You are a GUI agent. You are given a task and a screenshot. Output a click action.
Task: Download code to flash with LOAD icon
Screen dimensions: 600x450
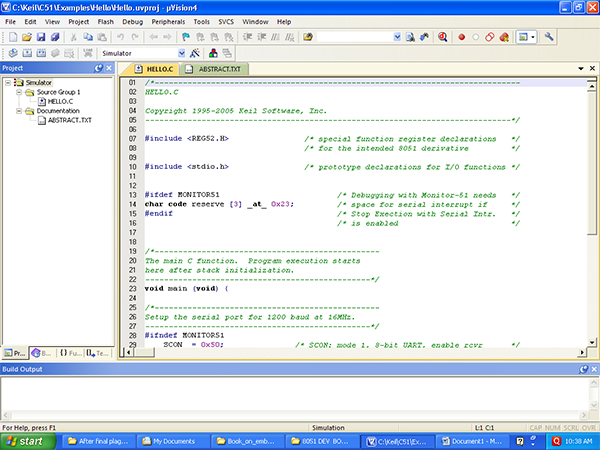(88, 53)
